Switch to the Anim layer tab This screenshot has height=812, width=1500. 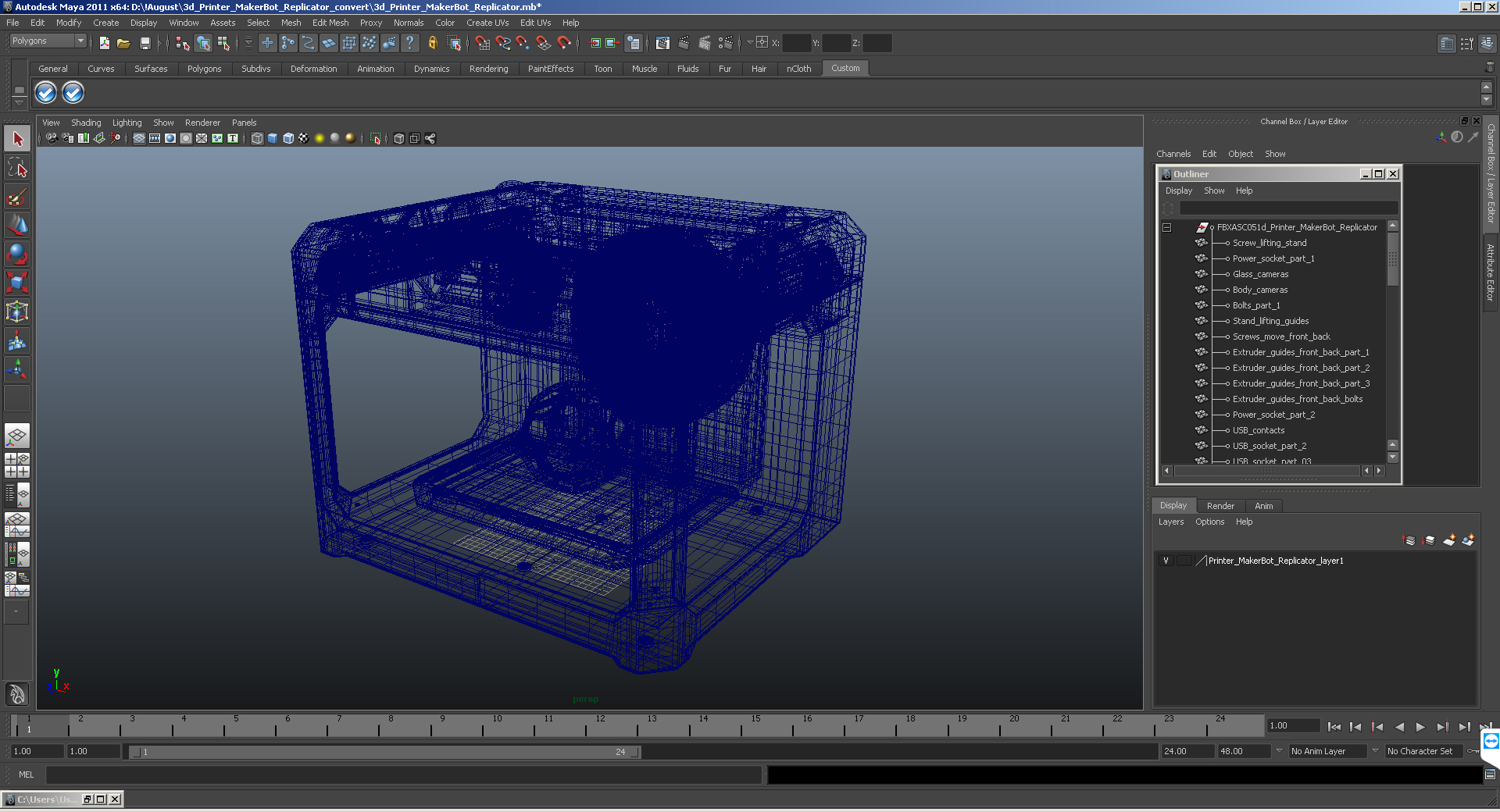click(x=1263, y=506)
